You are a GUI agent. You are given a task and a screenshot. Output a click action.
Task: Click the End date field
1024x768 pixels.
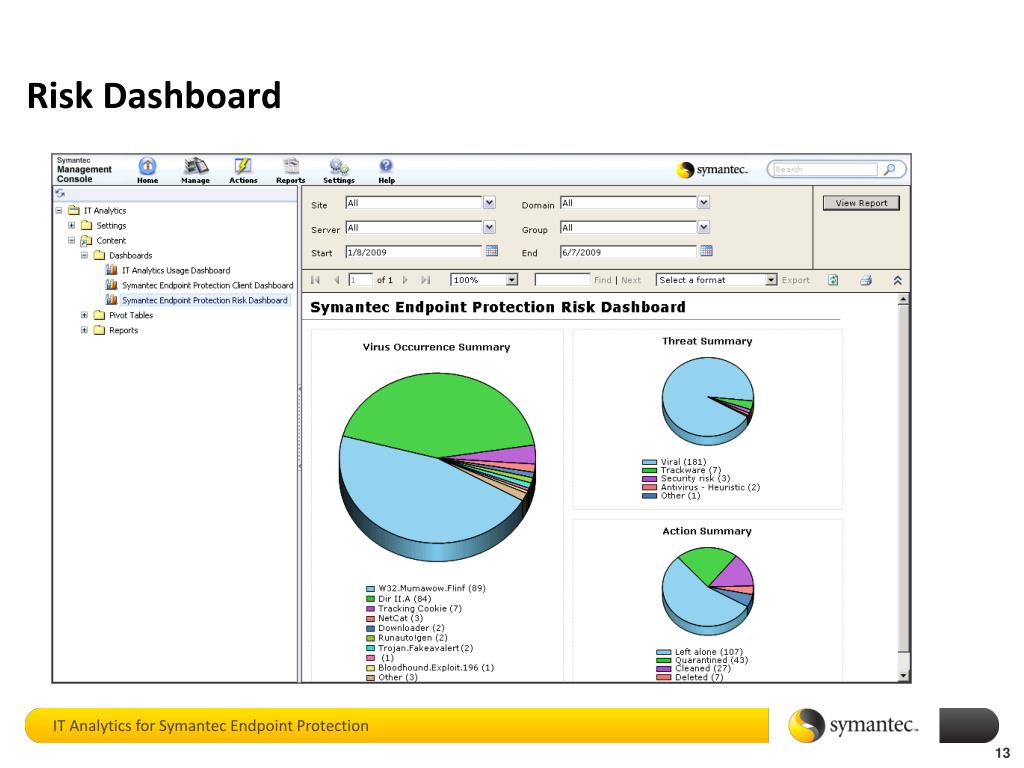point(628,252)
